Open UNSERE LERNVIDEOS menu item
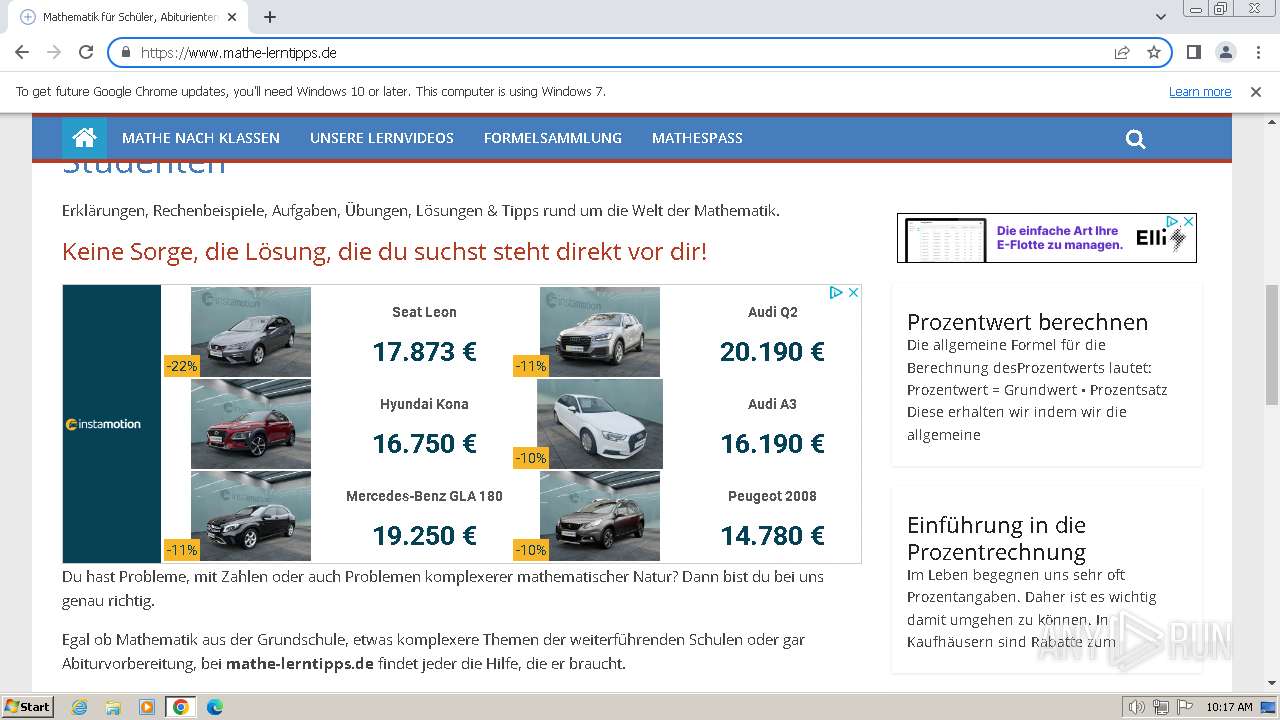 click(382, 138)
